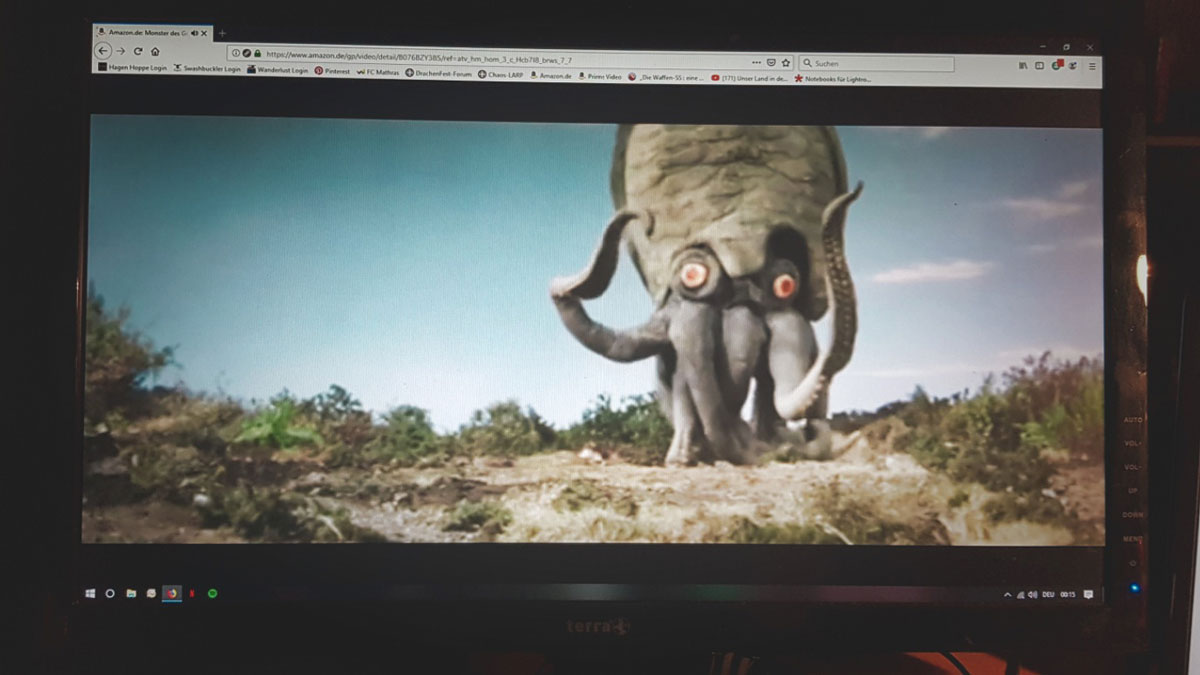Open the Wanderlust Login bookmark
The width and height of the screenshot is (1200, 675).
coord(278,70)
